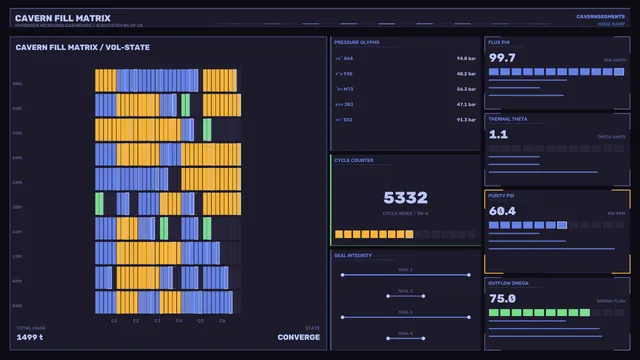Click the SEAL 1 integrity slider track
Screen dimensions: 640x360
coord(405,275)
